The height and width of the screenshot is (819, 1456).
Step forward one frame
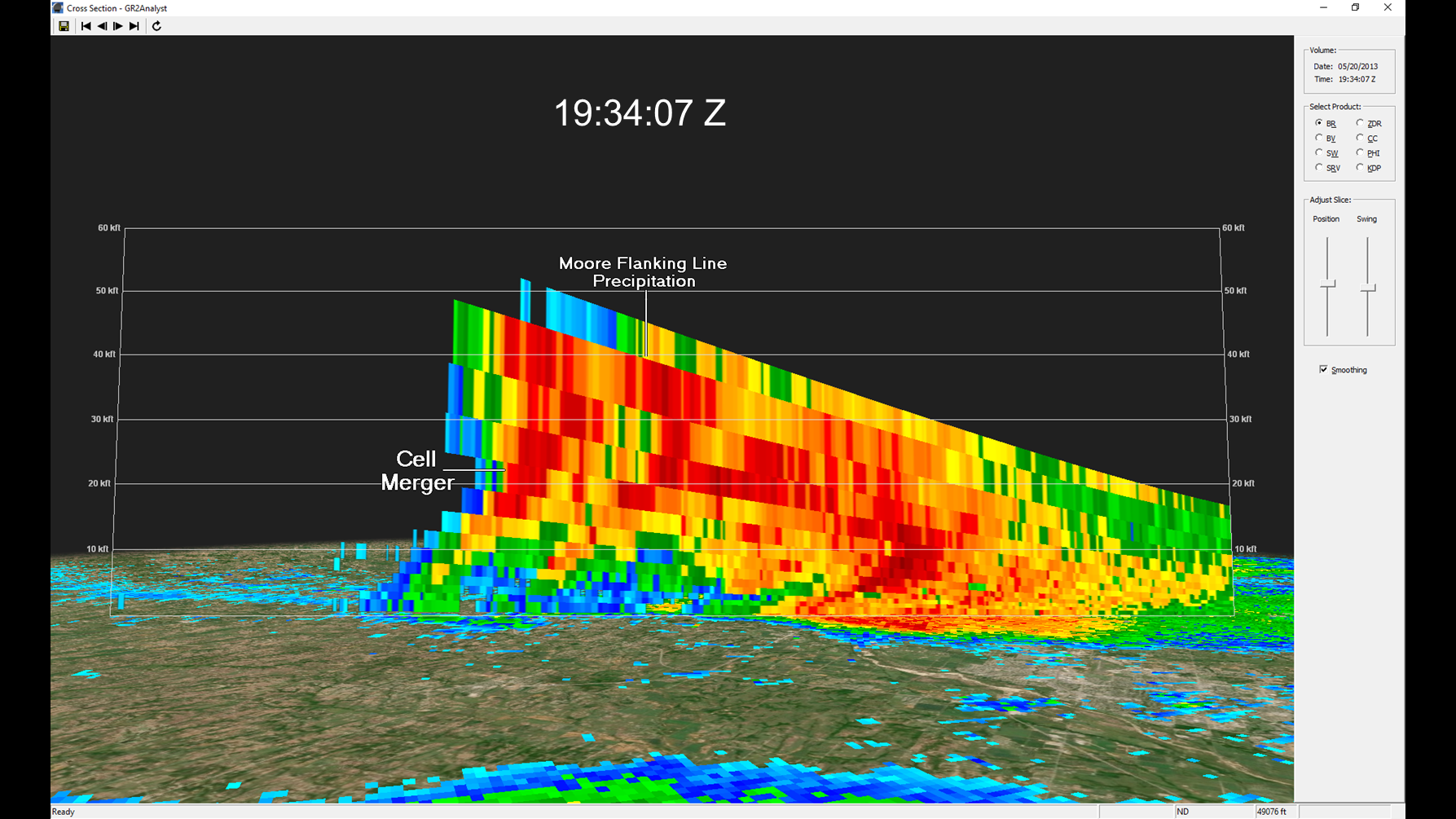[x=118, y=26]
